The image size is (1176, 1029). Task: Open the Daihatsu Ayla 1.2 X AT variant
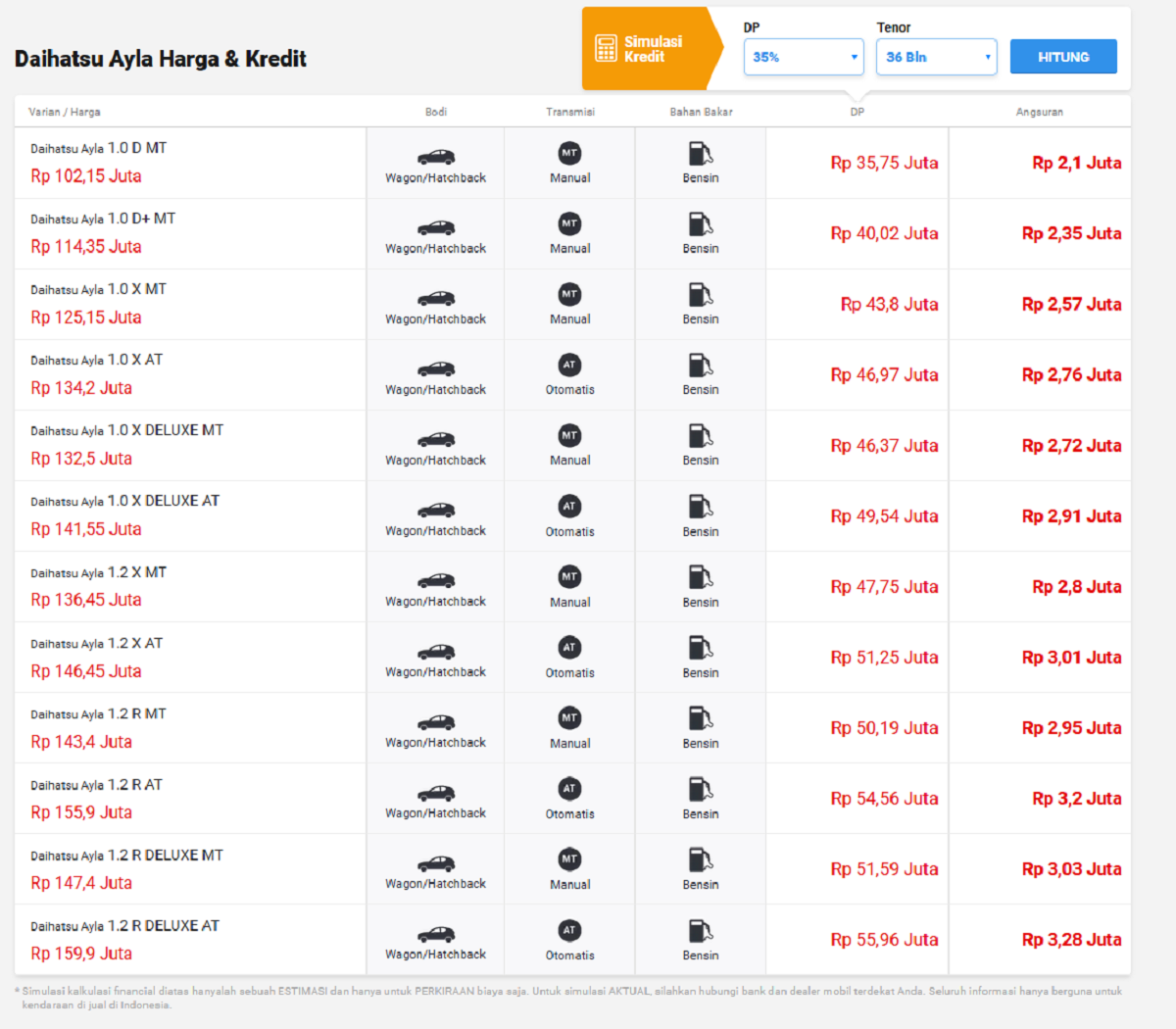(97, 643)
